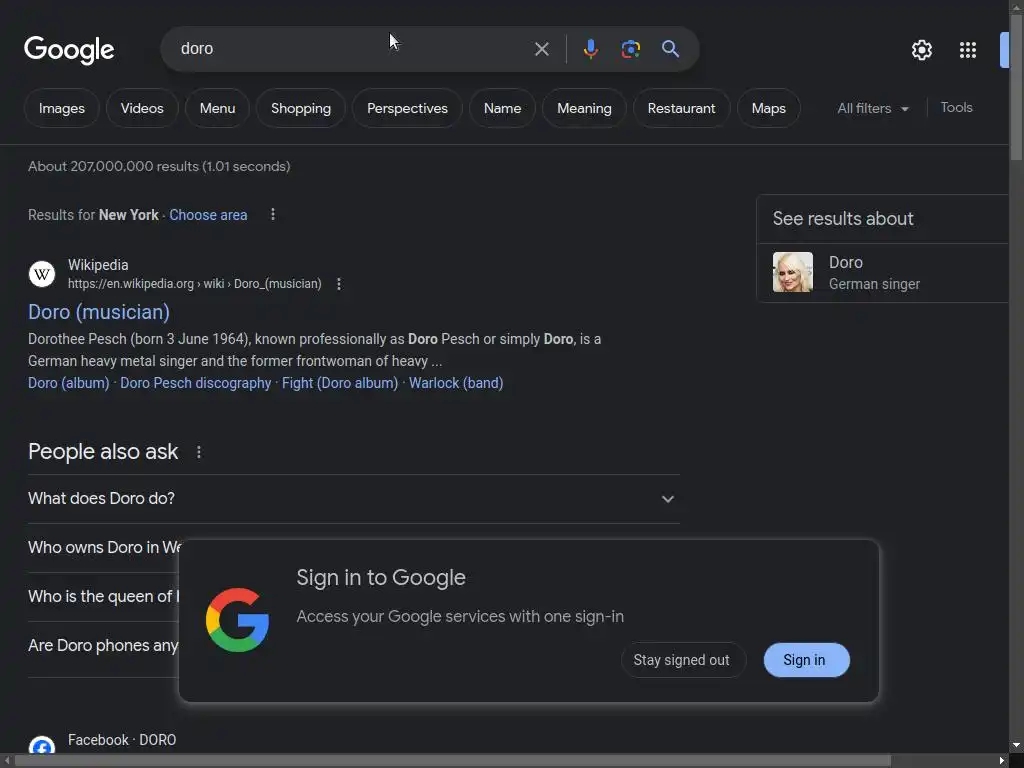Click the magnifying glass search icon
The width and height of the screenshot is (1024, 768).
pyautogui.click(x=670, y=49)
